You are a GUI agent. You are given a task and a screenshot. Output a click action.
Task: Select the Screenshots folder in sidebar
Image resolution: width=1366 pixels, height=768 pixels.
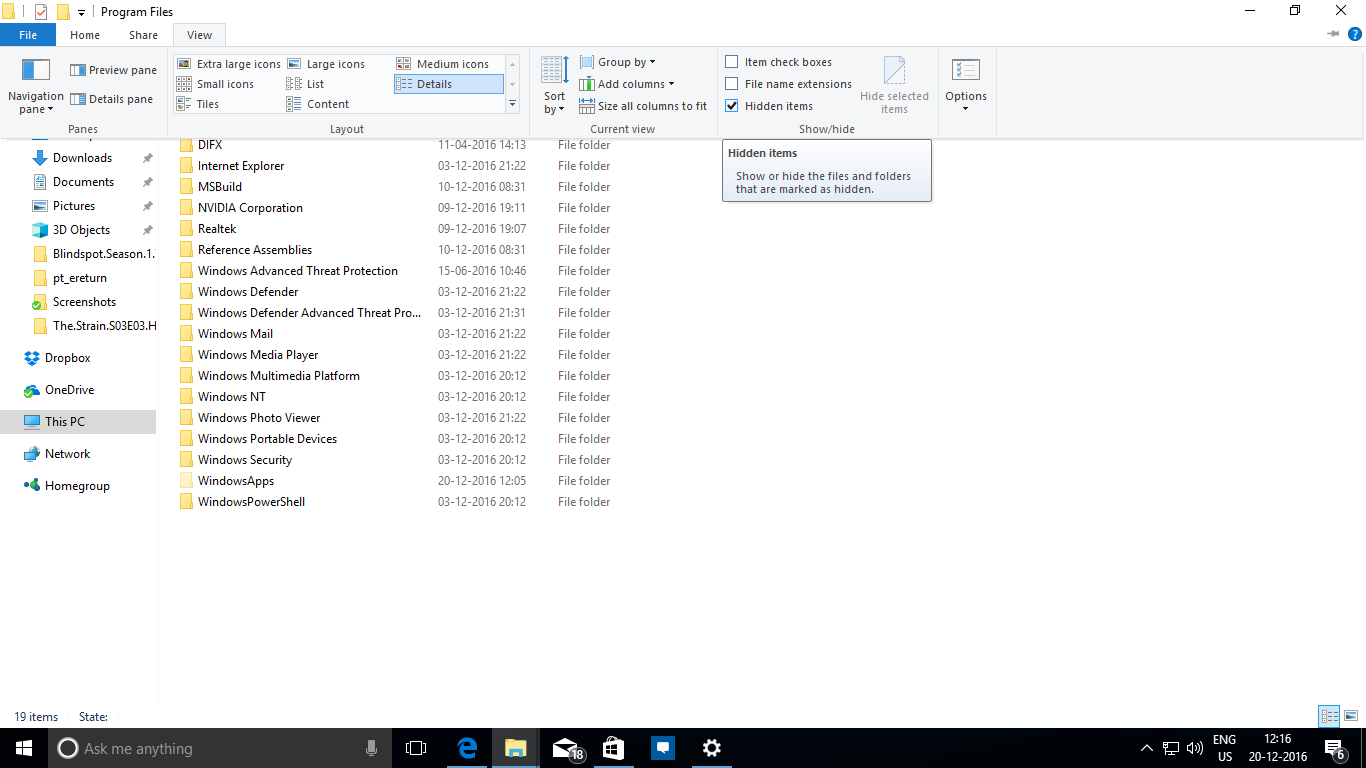tap(84, 302)
